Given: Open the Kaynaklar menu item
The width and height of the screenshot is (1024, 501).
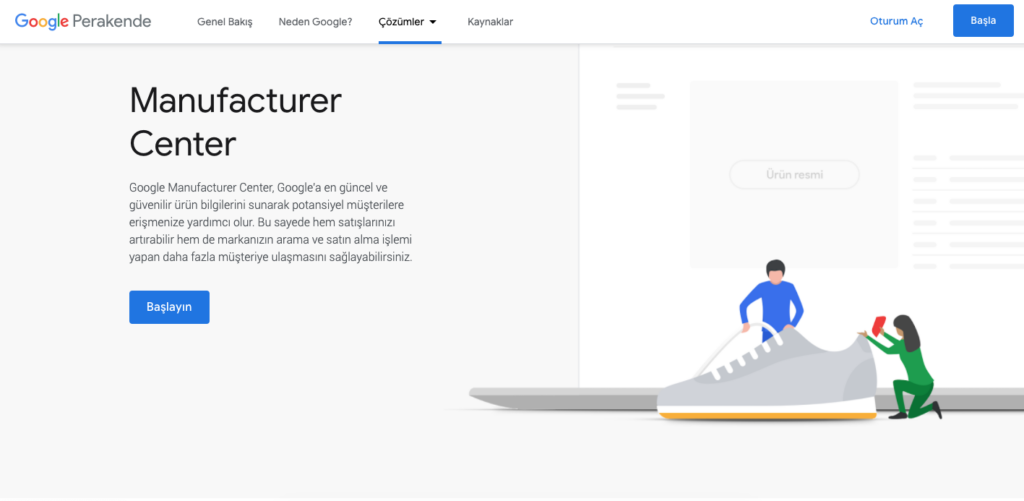Looking at the screenshot, I should point(490,22).
